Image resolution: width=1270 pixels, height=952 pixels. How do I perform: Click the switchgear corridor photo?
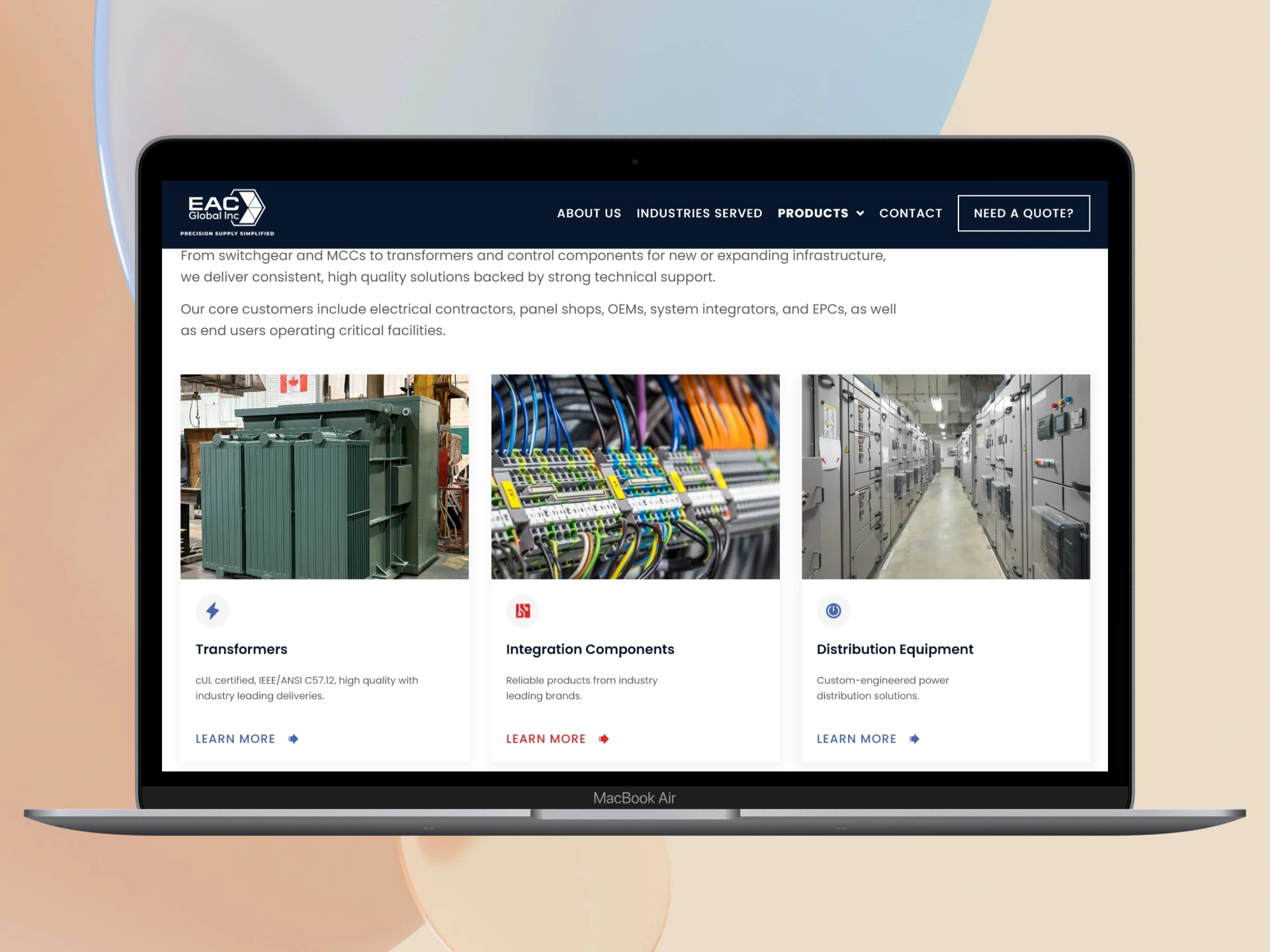945,477
